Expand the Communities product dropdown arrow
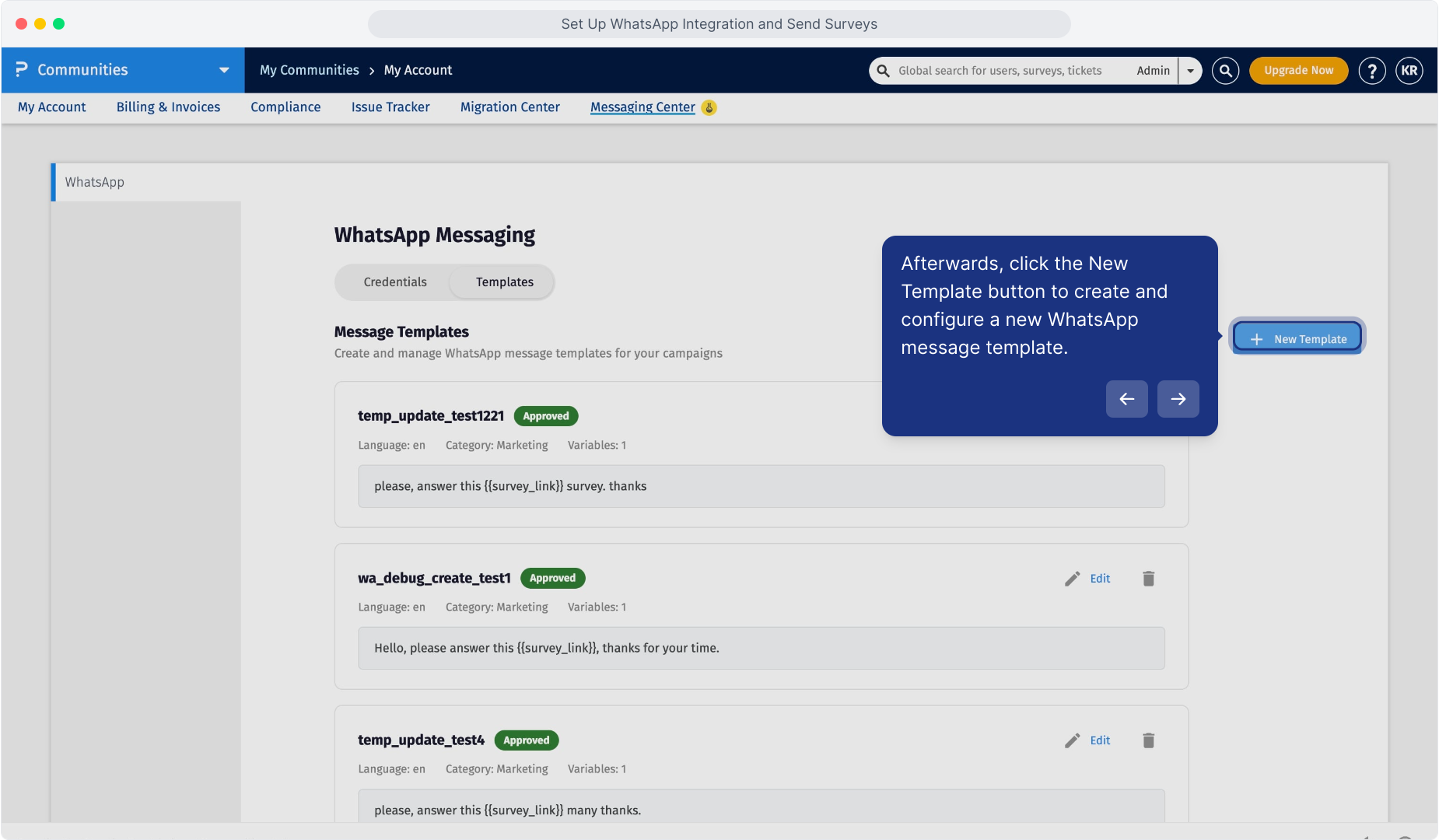This screenshot has height=840, width=1439. 224,70
